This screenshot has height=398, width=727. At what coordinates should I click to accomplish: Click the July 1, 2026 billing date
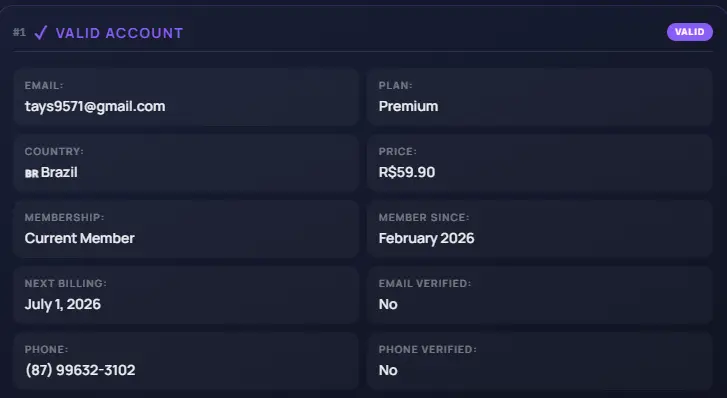tap(63, 304)
